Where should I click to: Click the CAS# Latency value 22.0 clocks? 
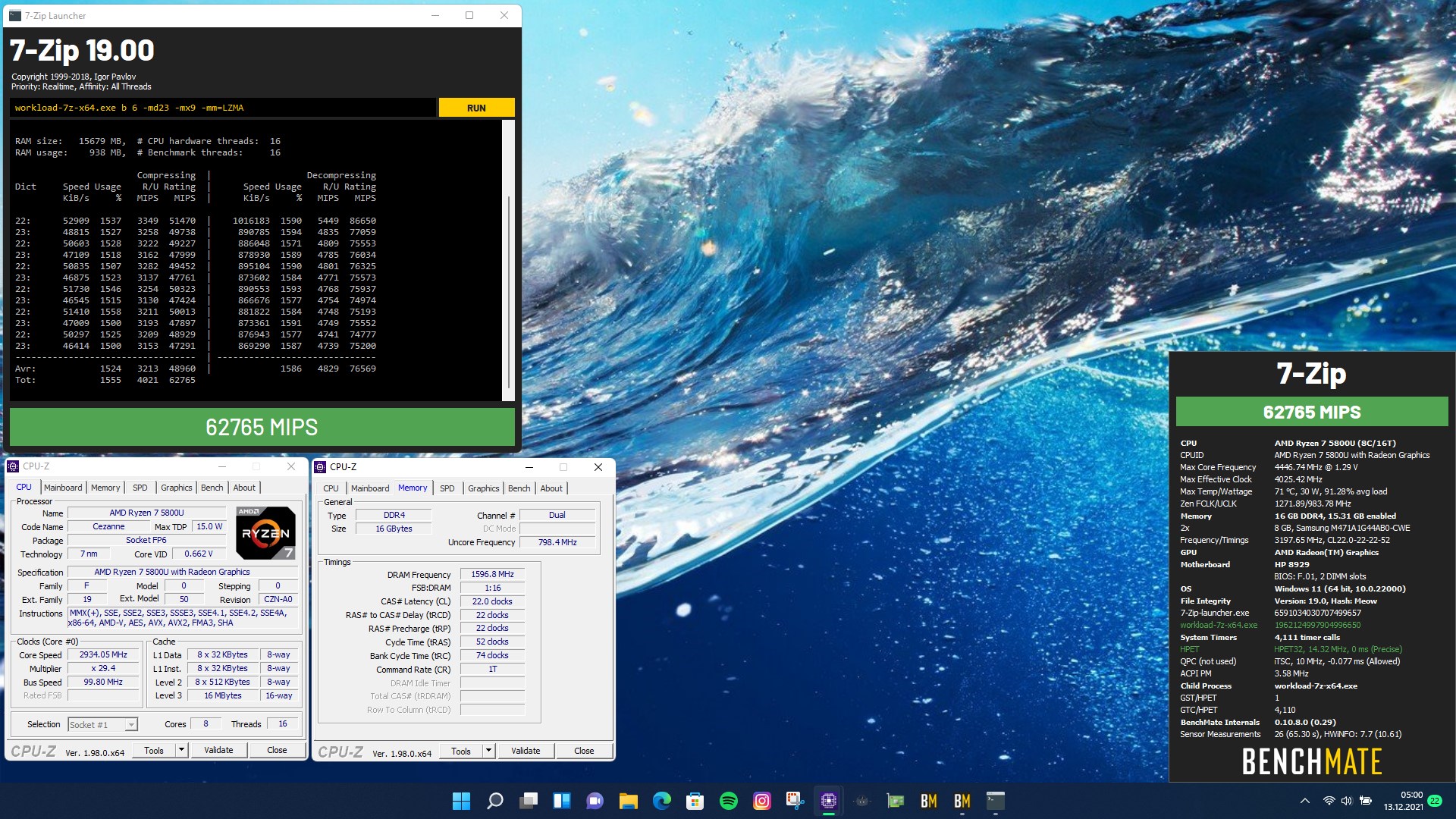point(492,601)
